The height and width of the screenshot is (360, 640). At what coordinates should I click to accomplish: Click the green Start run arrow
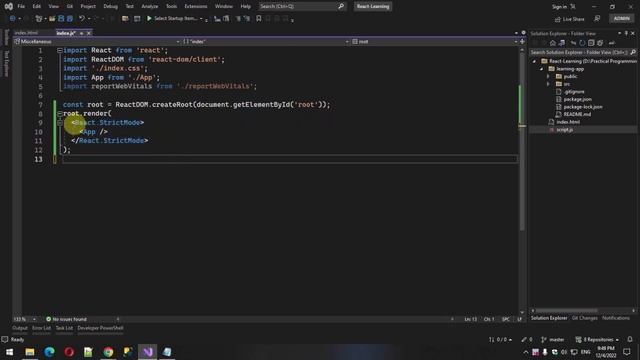point(149,18)
